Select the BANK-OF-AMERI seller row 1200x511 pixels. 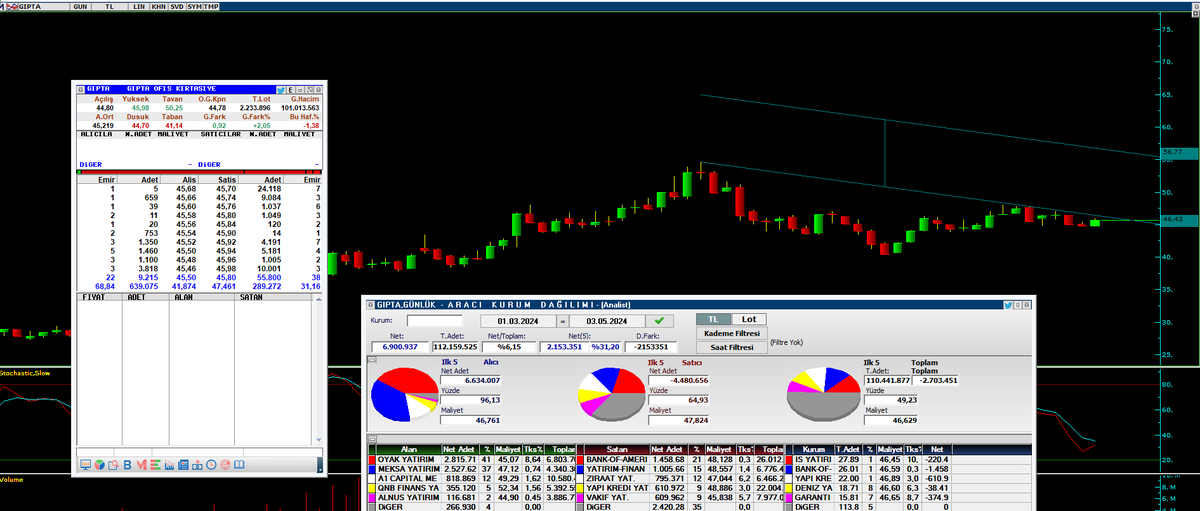[682, 460]
